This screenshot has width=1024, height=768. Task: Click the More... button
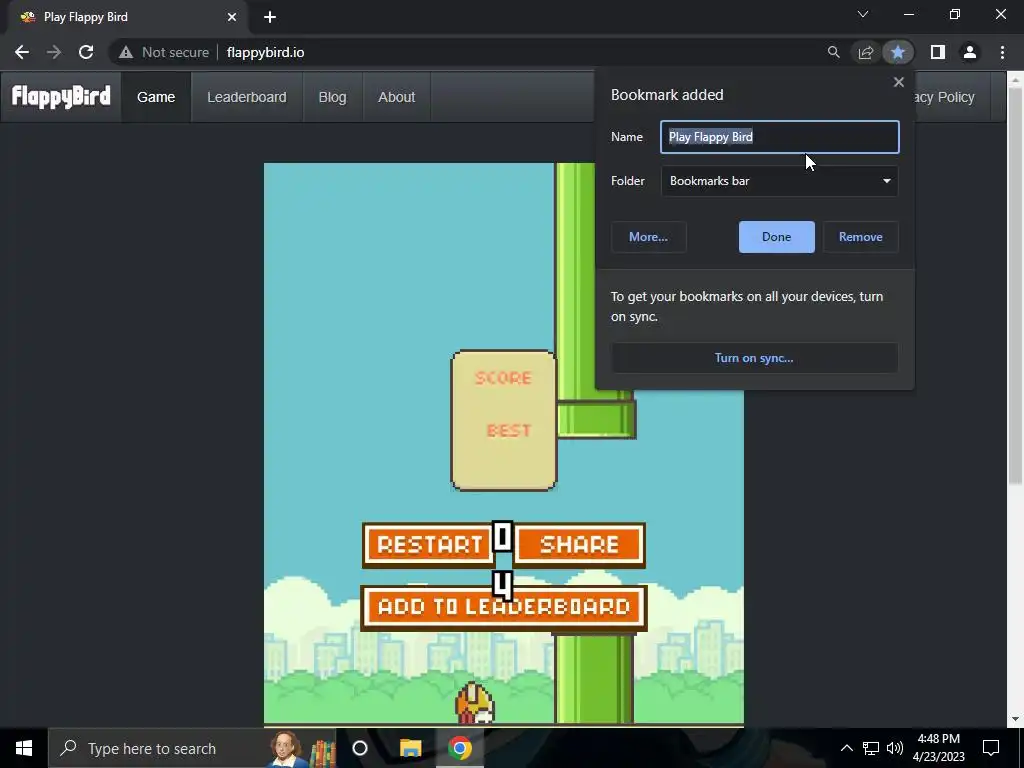(x=648, y=237)
